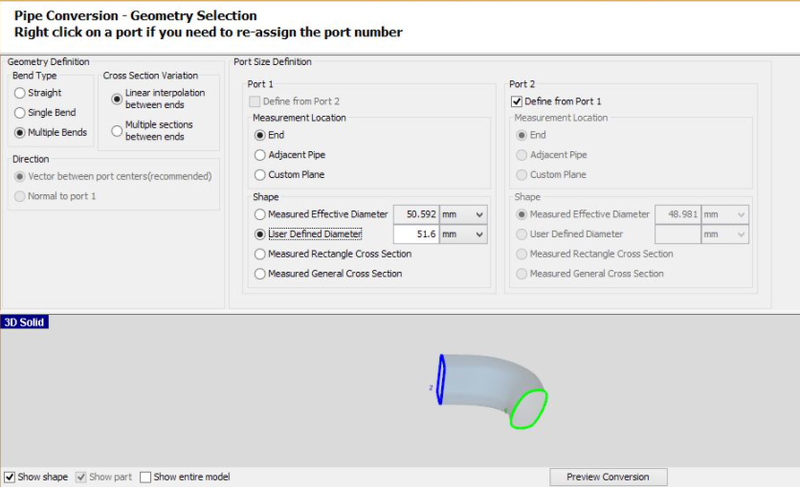Viewport: 800px width, 489px height.
Task: Select Port 2 Measured Rectangle Cross Section
Action: [x=521, y=254]
